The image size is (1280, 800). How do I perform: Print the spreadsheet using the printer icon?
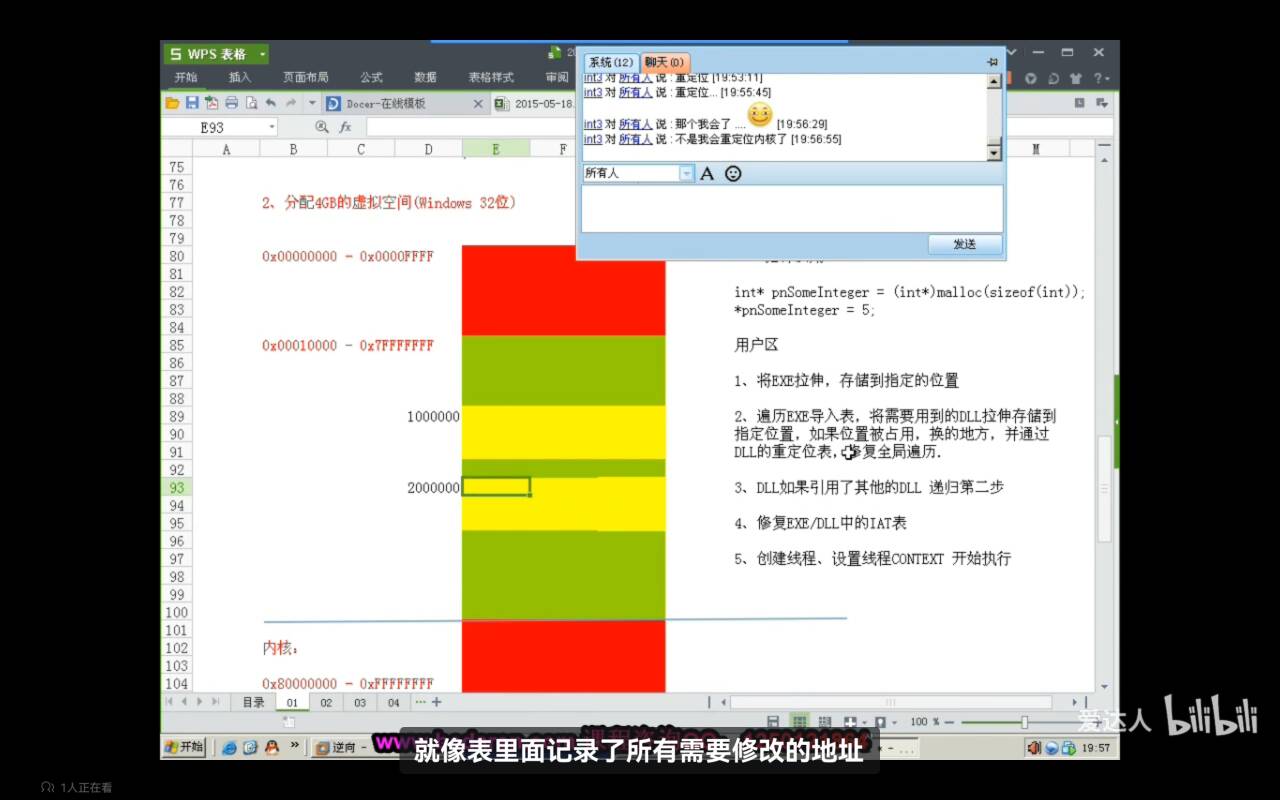point(232,103)
